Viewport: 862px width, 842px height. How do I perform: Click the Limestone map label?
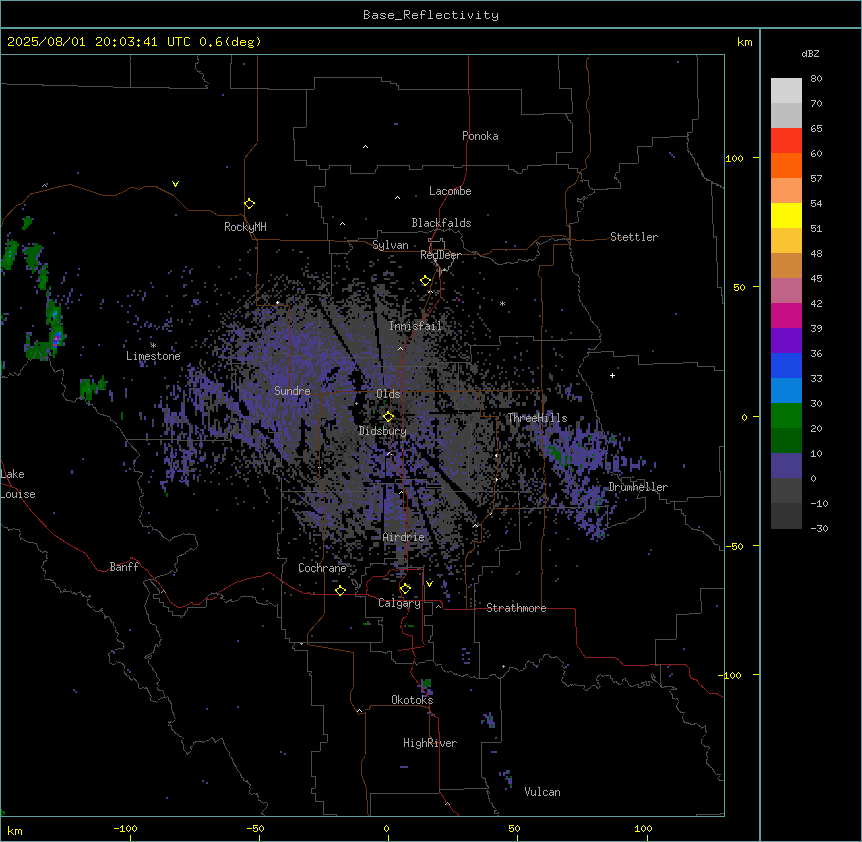(153, 356)
